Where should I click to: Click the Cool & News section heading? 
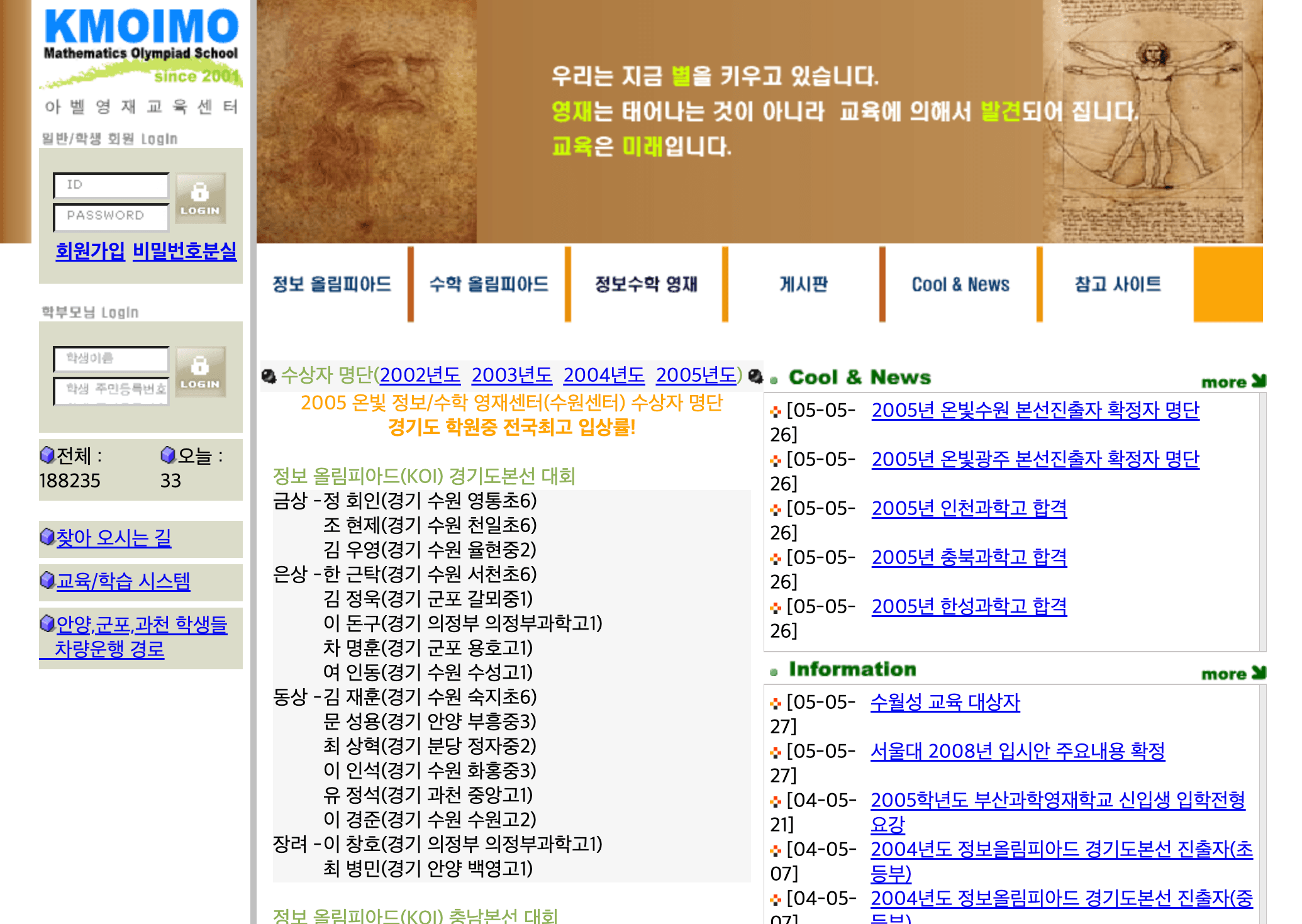coord(860,377)
